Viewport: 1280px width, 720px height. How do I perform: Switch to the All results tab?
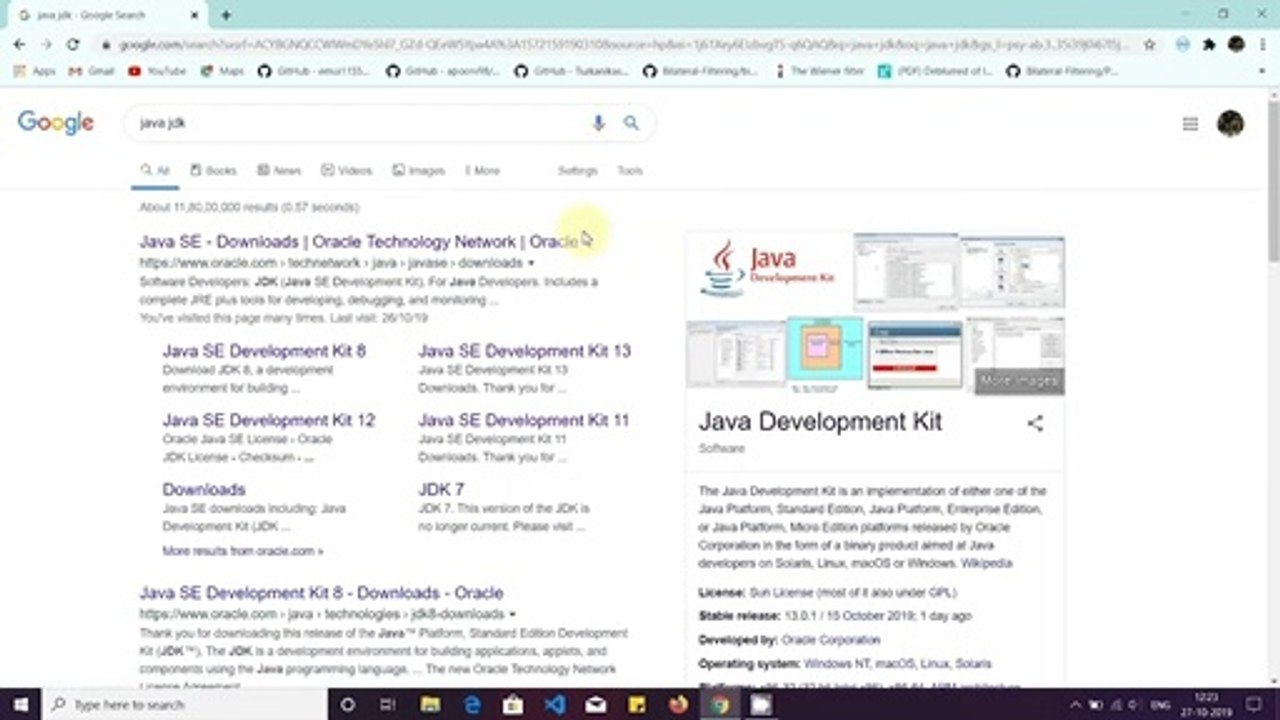pos(155,171)
